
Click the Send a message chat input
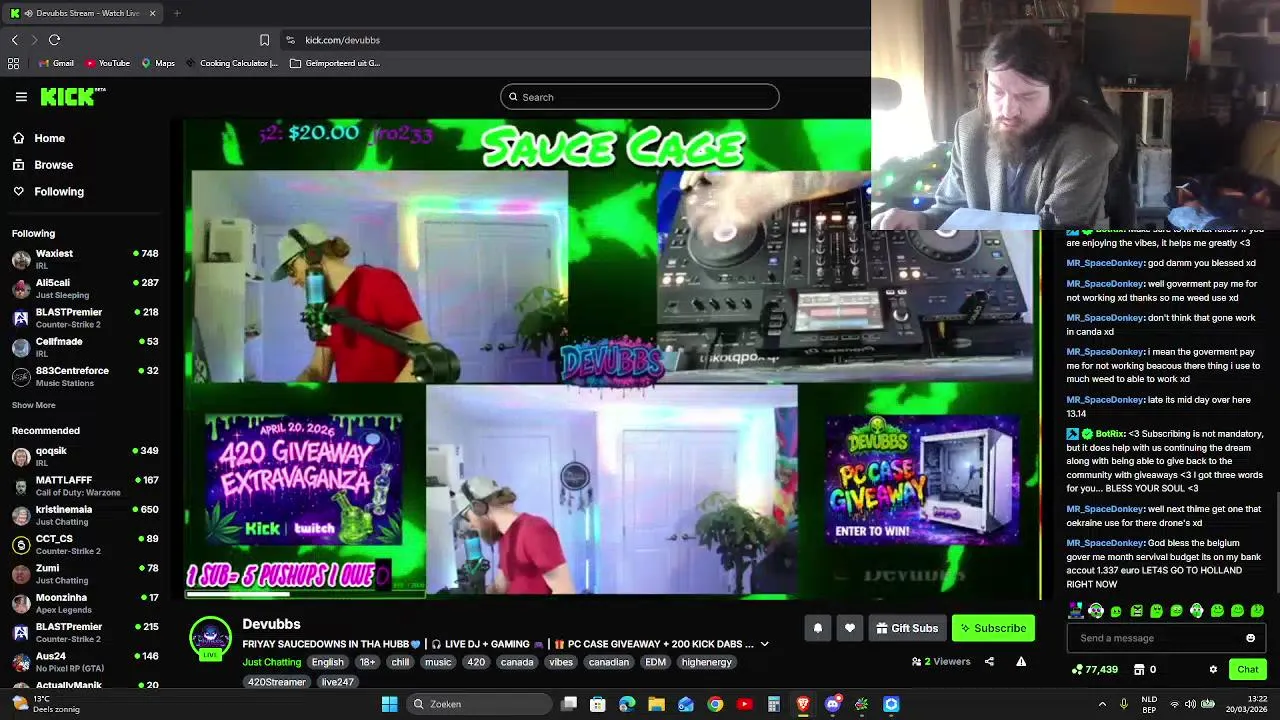(1158, 638)
